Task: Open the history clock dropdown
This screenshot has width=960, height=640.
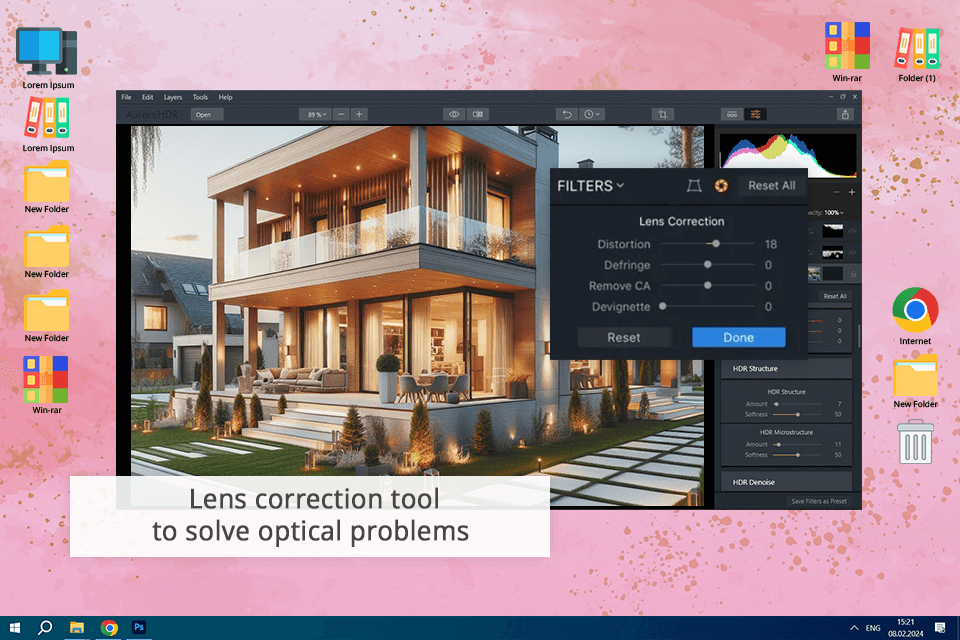Action: 592,115
